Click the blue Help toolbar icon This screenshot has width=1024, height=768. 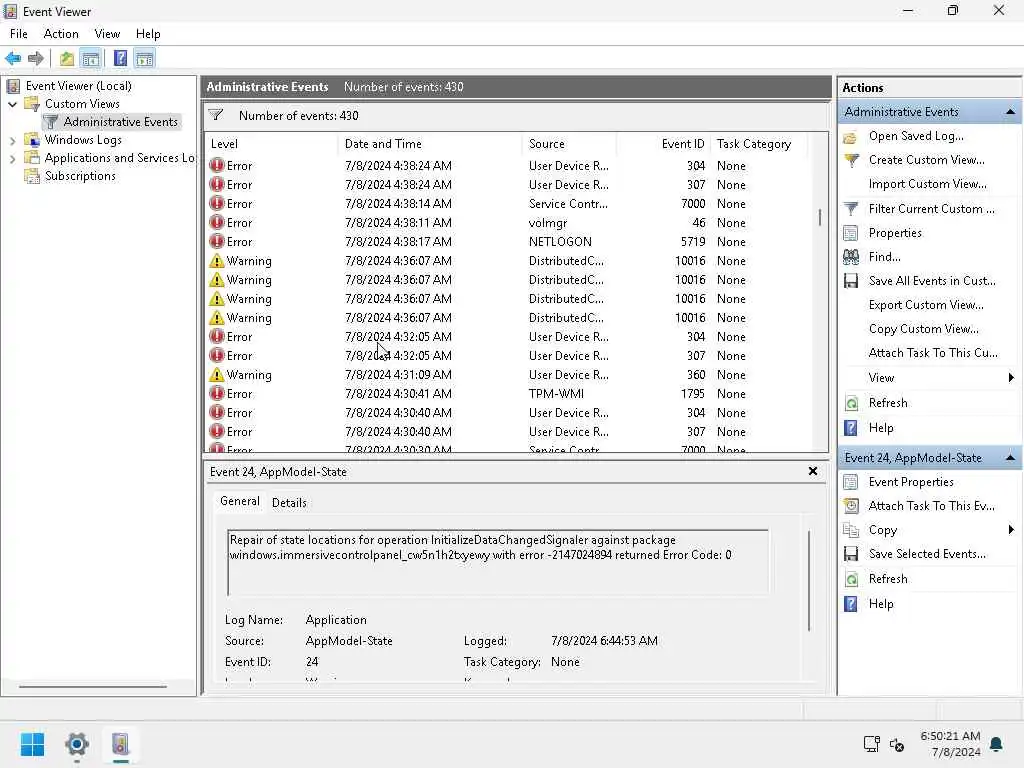120,59
